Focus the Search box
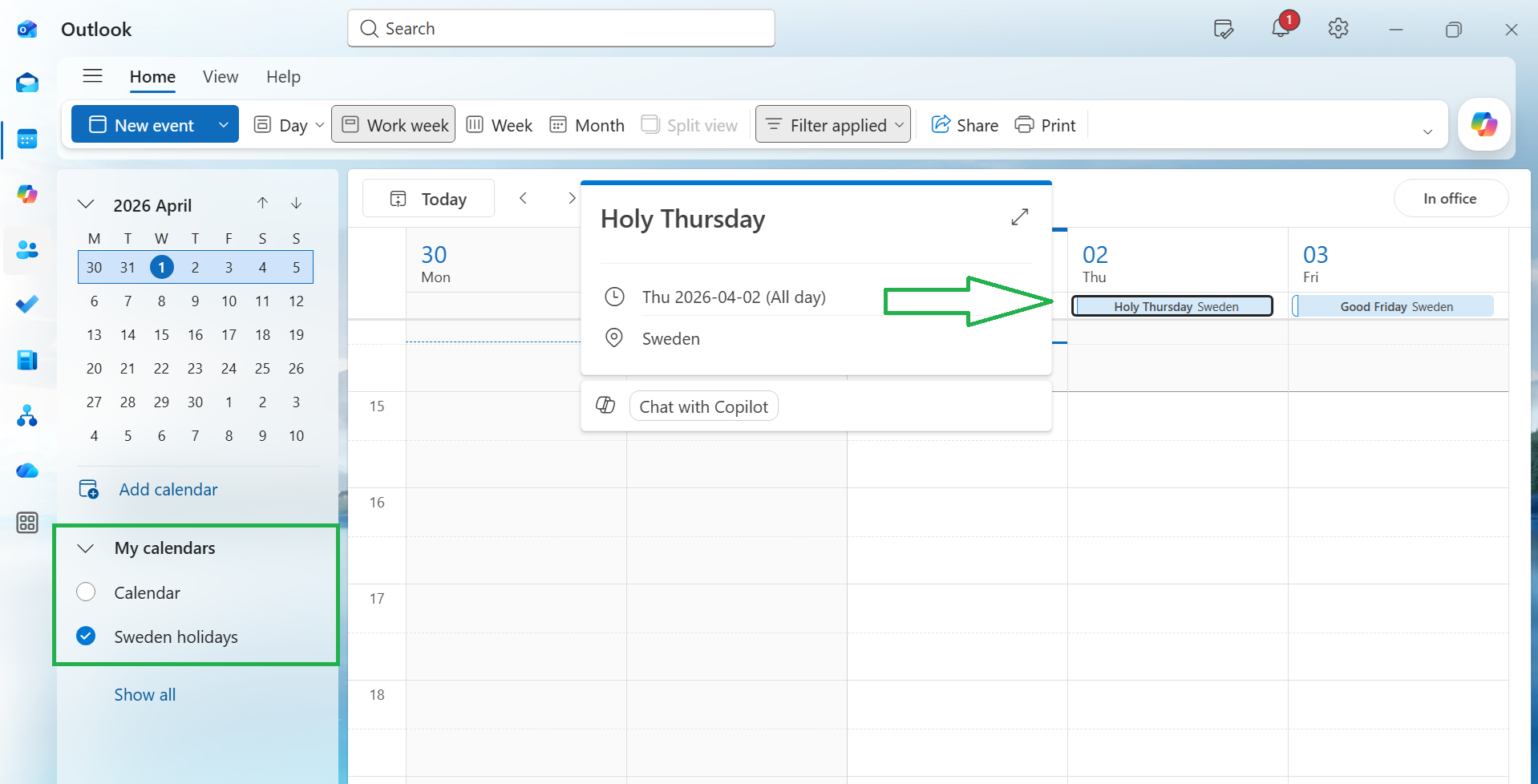This screenshot has height=784, width=1538. [561, 29]
